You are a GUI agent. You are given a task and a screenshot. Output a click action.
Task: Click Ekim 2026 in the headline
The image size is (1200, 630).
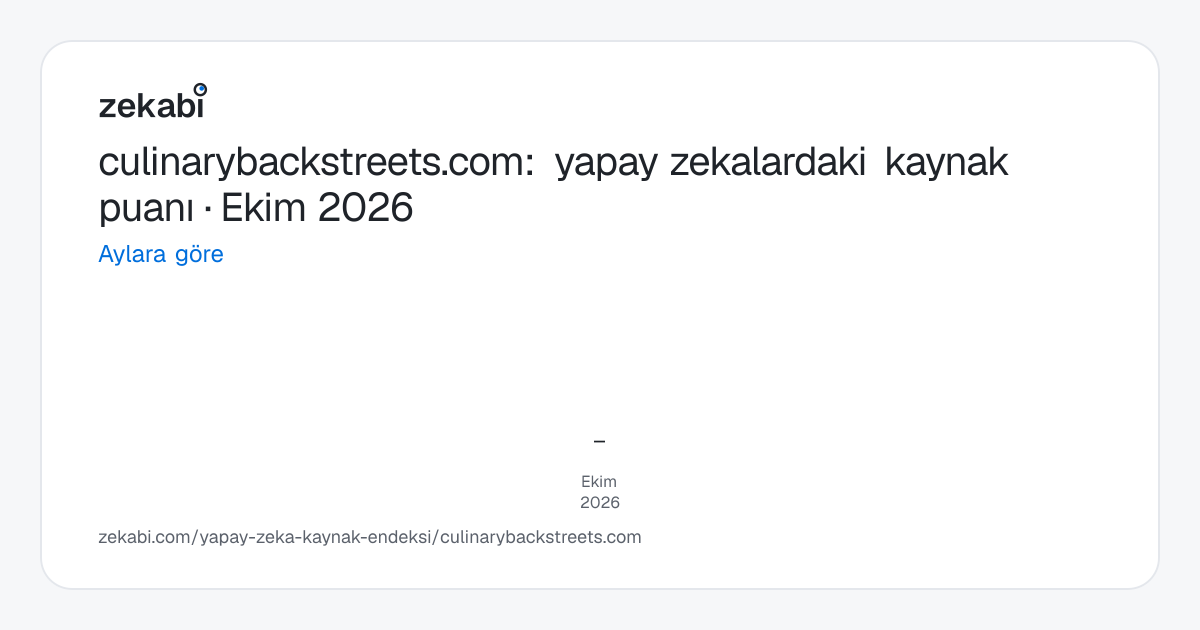317,208
